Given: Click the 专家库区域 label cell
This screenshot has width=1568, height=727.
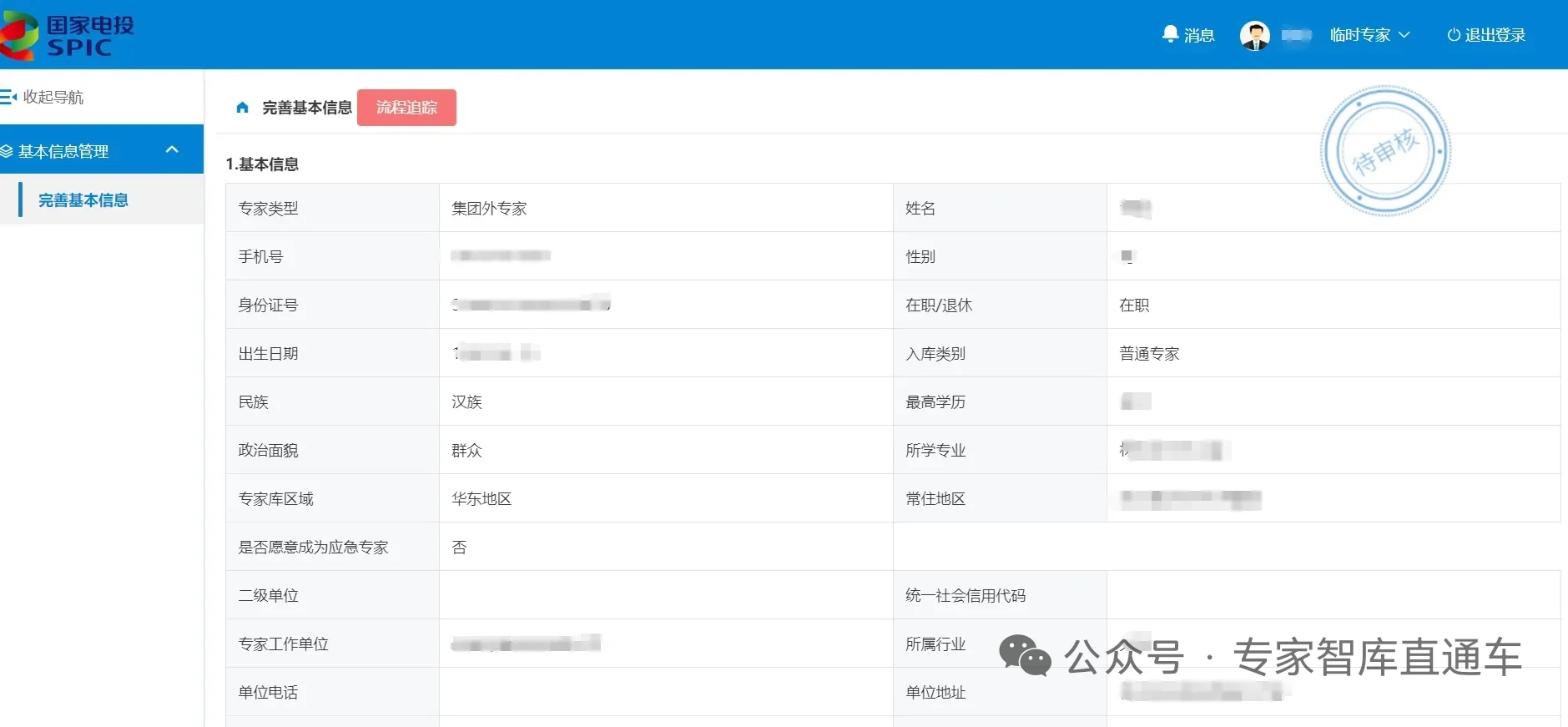Looking at the screenshot, I should pyautogui.click(x=332, y=498).
